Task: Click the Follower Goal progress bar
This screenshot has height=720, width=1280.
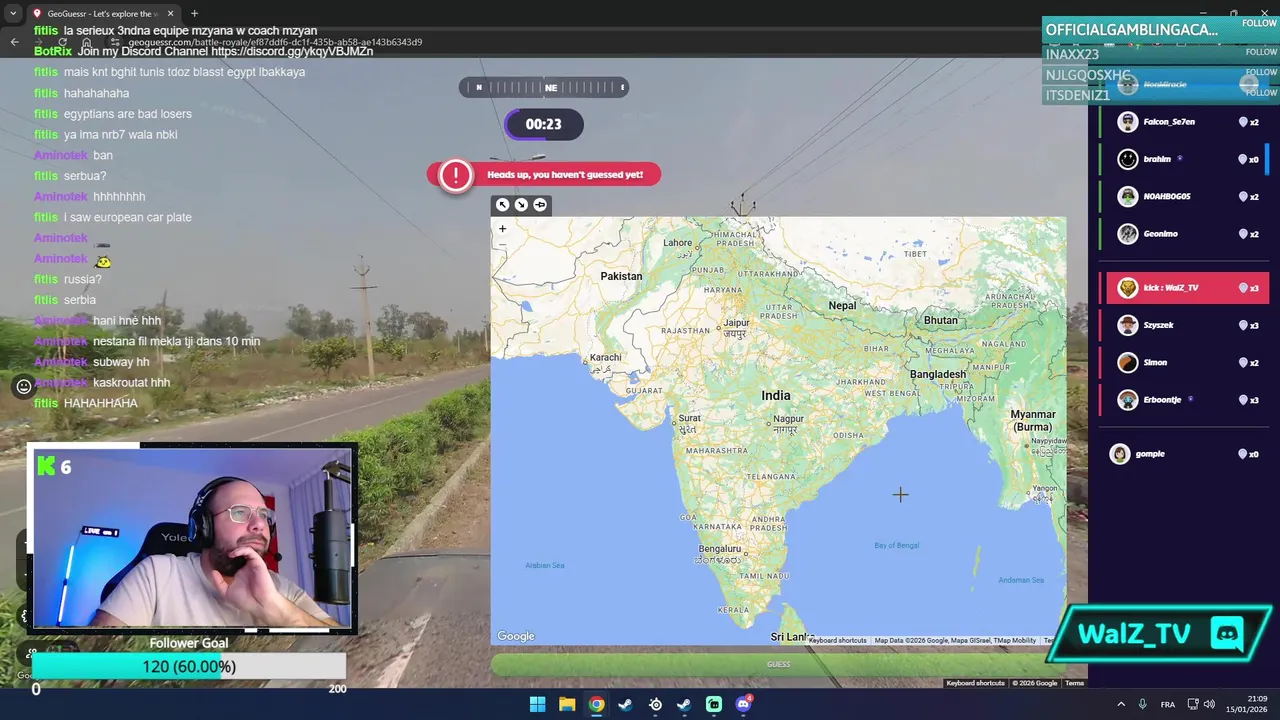Action: pyautogui.click(x=188, y=667)
